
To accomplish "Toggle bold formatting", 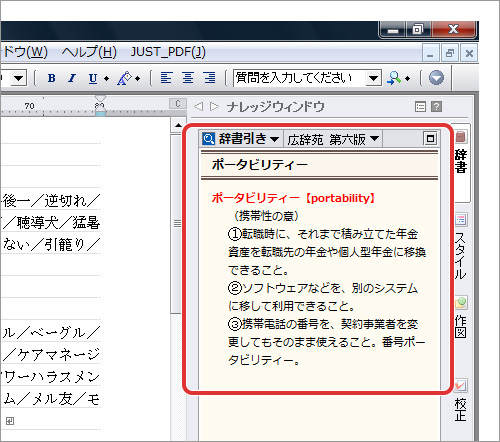I will tap(51, 78).
